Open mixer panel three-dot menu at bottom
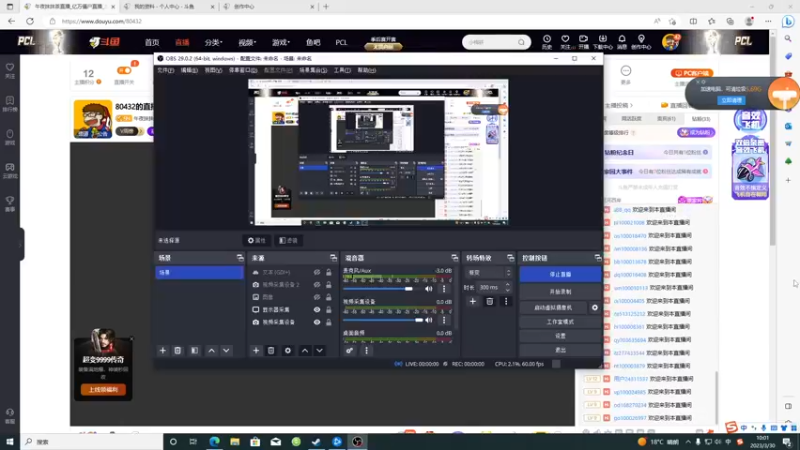Screen dimensions: 800x450 366,351
